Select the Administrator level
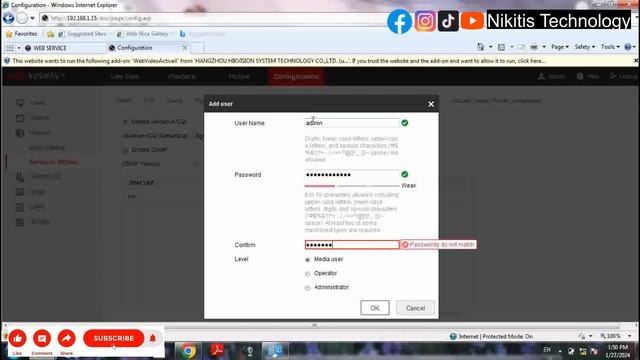Image resolution: width=640 pixels, height=360 pixels. tap(308, 288)
